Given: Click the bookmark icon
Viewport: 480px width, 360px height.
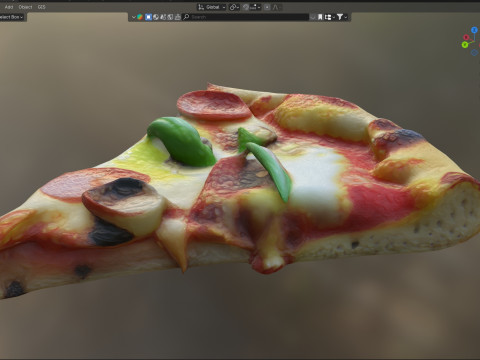Looking at the screenshot, I should click(320, 17).
